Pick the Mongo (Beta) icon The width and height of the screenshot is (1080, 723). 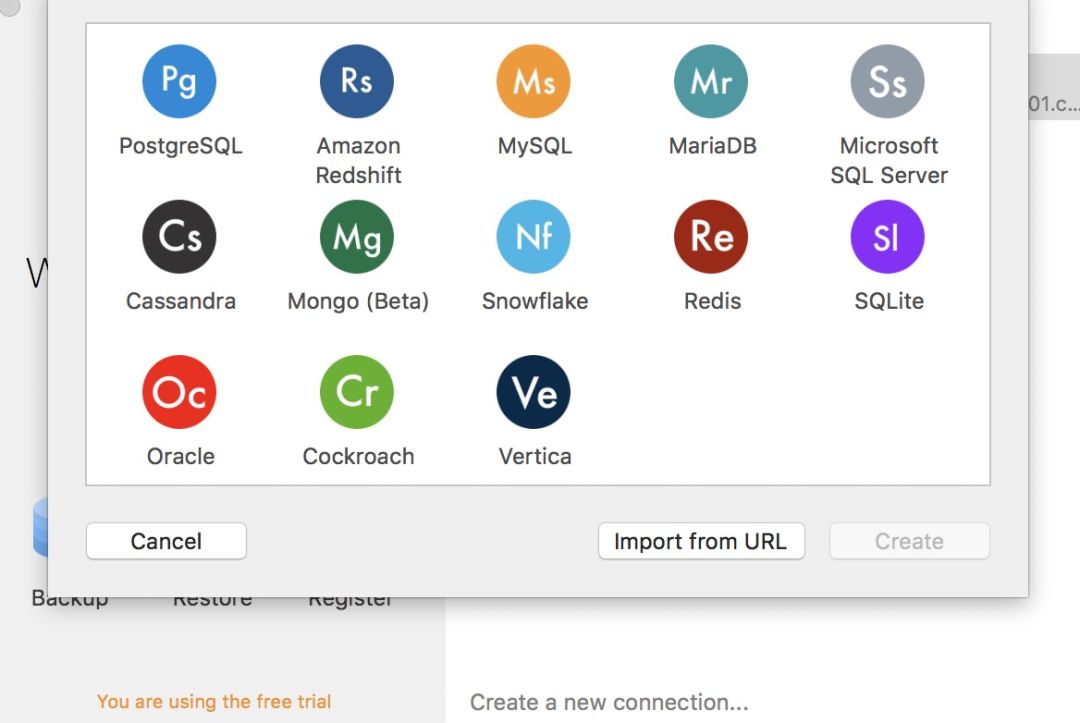click(x=357, y=237)
